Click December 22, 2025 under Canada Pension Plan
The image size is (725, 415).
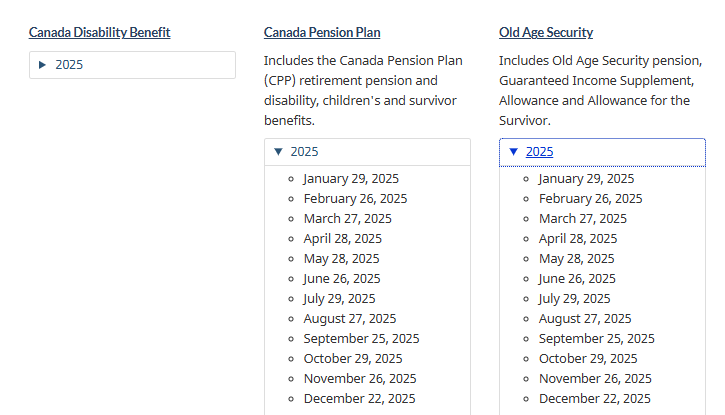pyautogui.click(x=359, y=399)
